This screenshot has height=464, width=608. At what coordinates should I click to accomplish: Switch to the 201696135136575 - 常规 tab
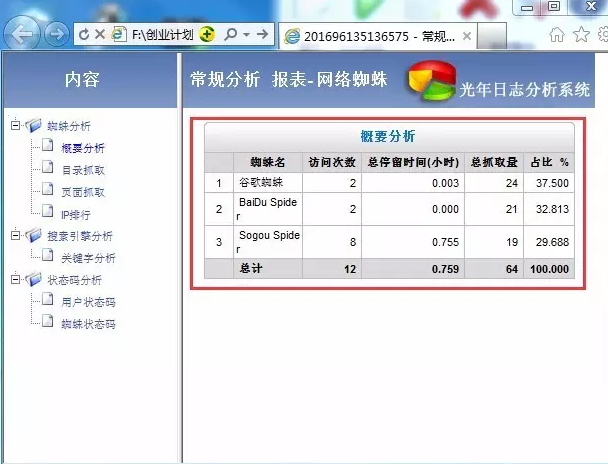[x=377, y=36]
